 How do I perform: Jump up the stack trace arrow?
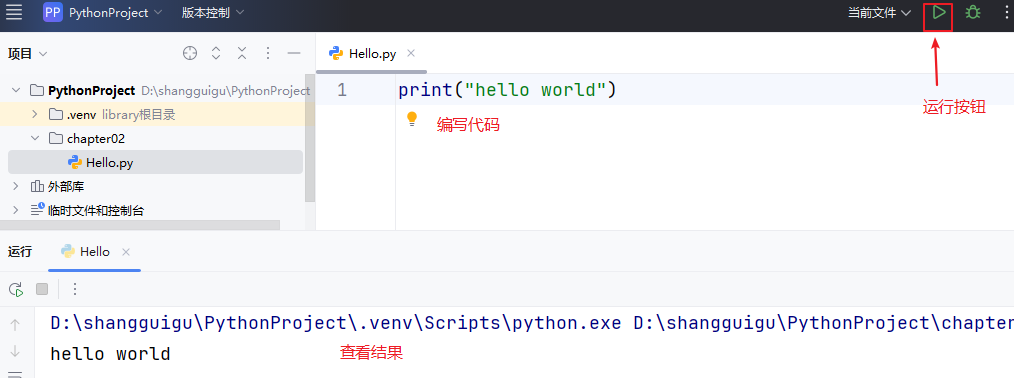click(x=16, y=324)
